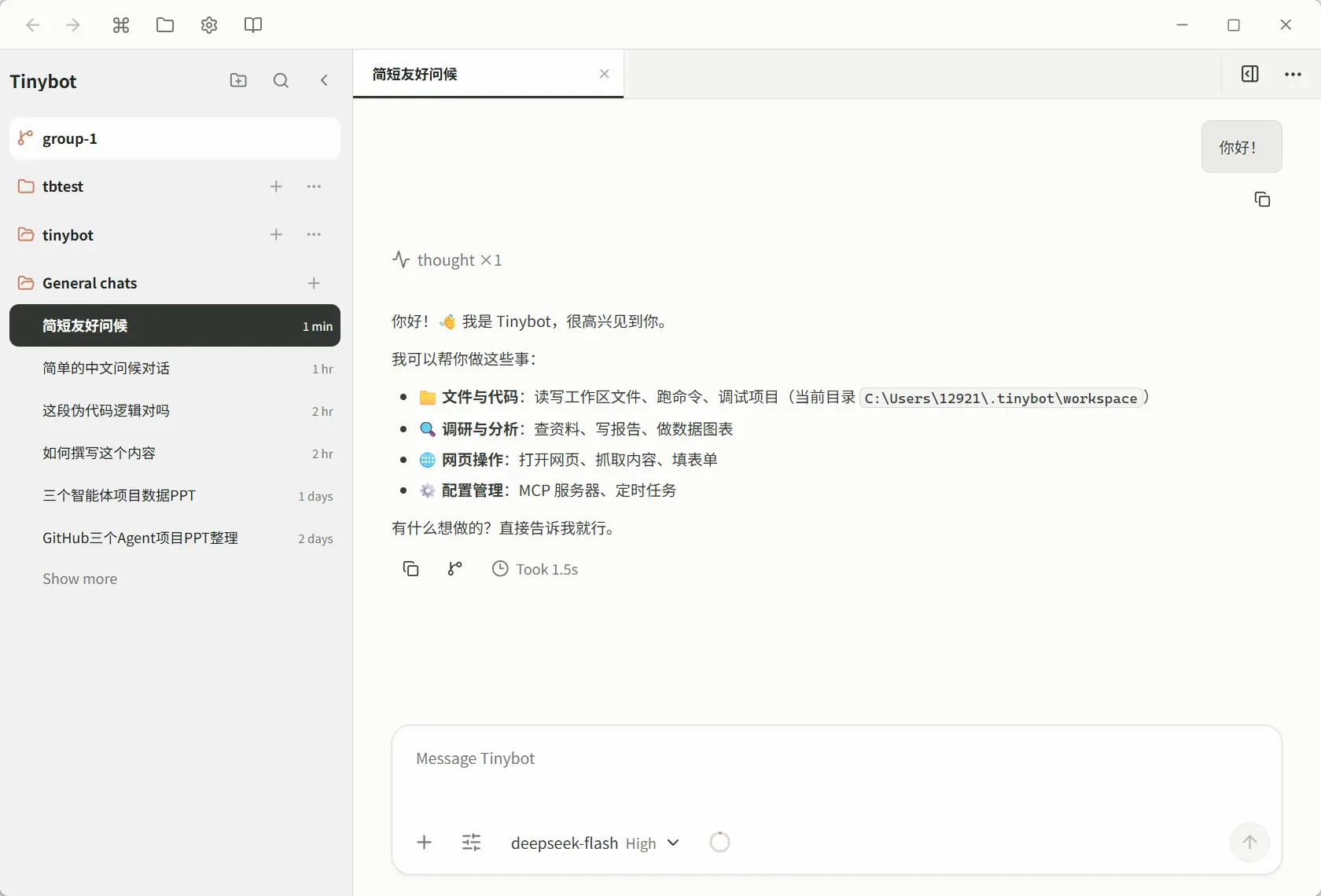This screenshot has height=896, width=1321.
Task: Click Show more in chat list
Action: pos(79,578)
